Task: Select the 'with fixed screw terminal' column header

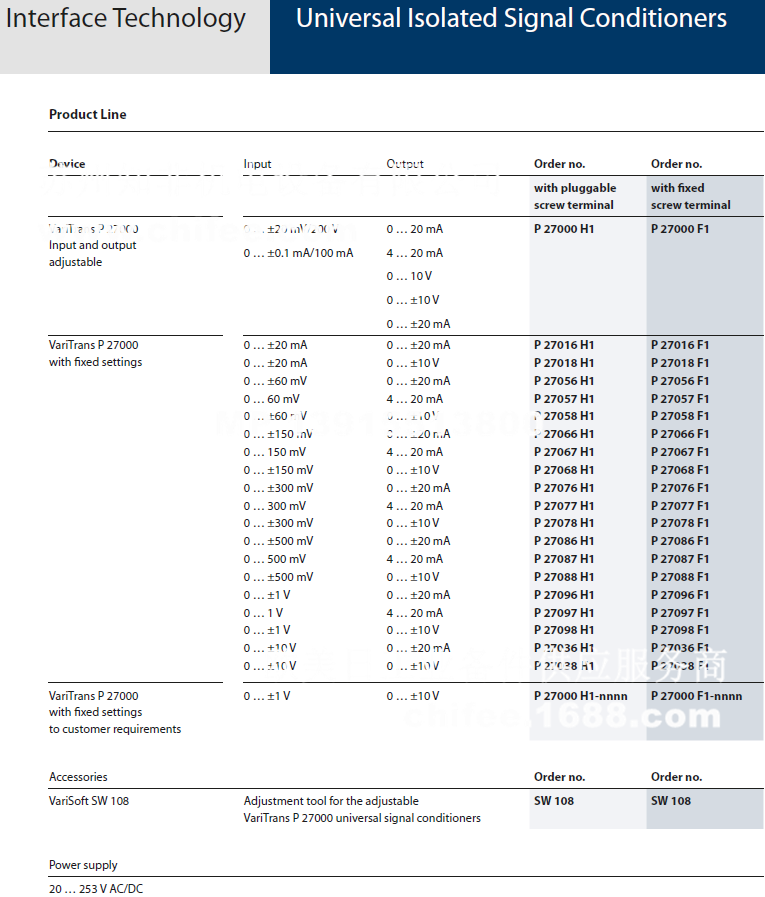Action: [x=691, y=196]
